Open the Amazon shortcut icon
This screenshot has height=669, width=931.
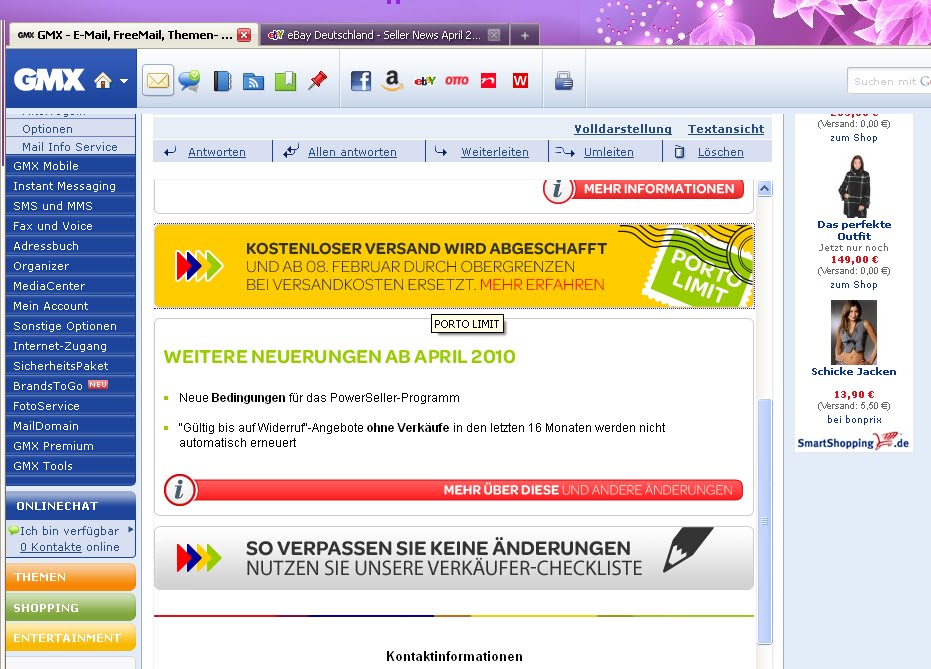coord(392,80)
